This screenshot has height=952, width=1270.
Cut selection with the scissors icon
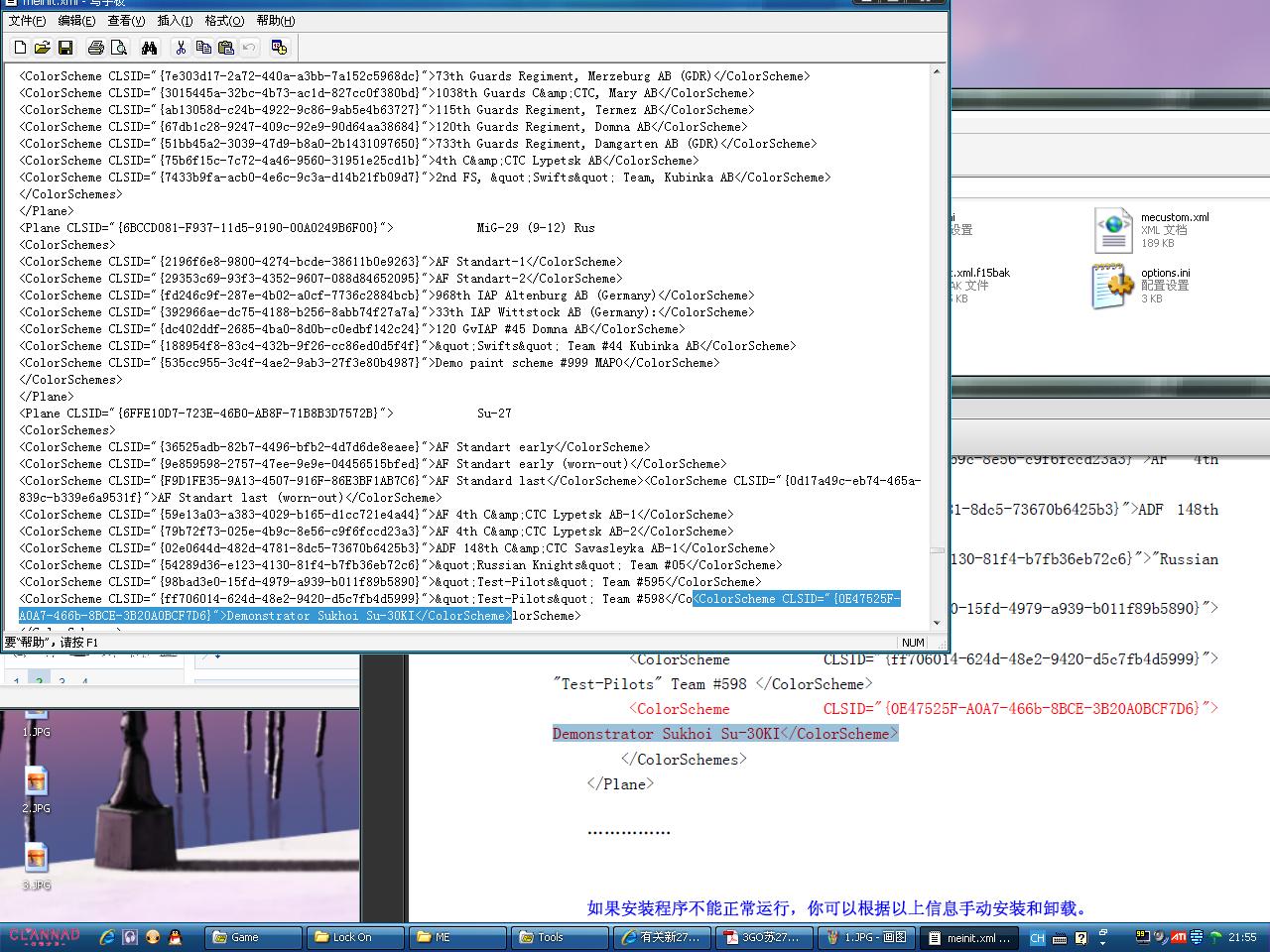point(181,48)
